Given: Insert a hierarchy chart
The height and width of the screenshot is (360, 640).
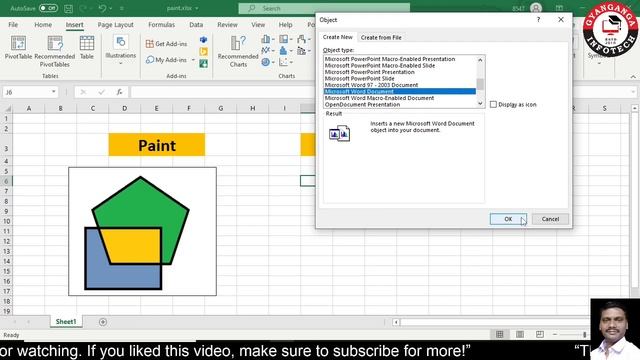Looking at the screenshot, I should pyautogui.click(x=285, y=39).
